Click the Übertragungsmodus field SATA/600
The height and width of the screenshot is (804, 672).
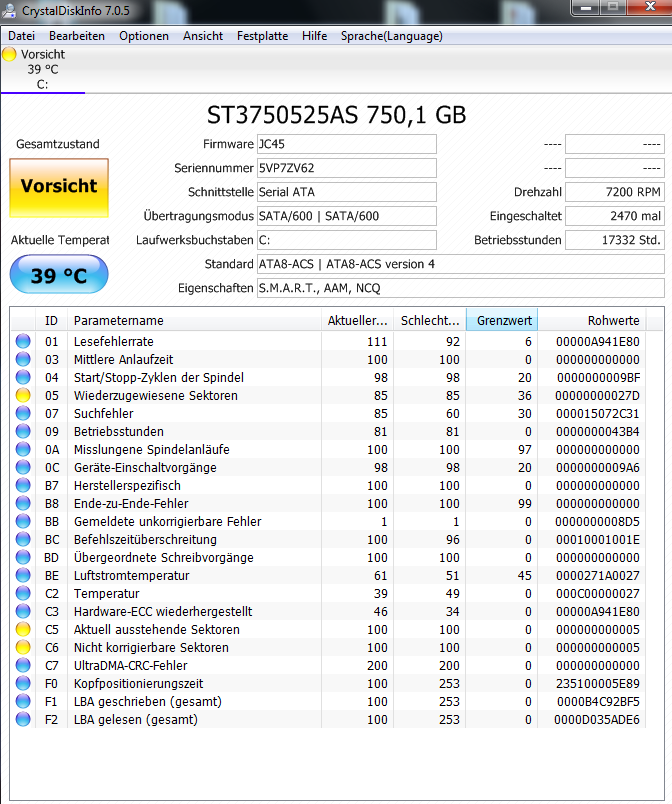click(347, 216)
